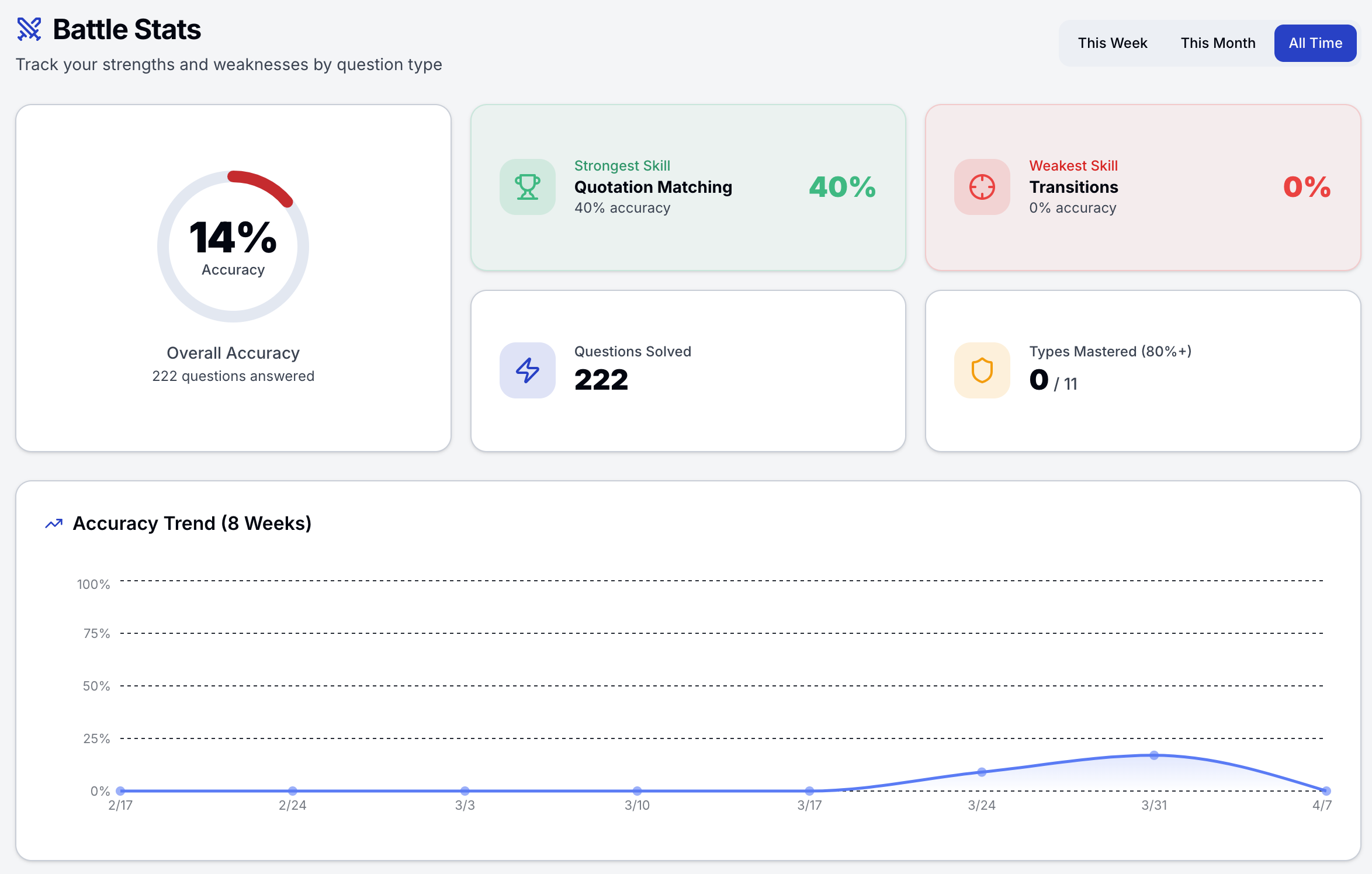Screen dimensions: 1372x874
Task: Click the Accuracy Trend (8 Weeks) heading
Action: [192, 523]
